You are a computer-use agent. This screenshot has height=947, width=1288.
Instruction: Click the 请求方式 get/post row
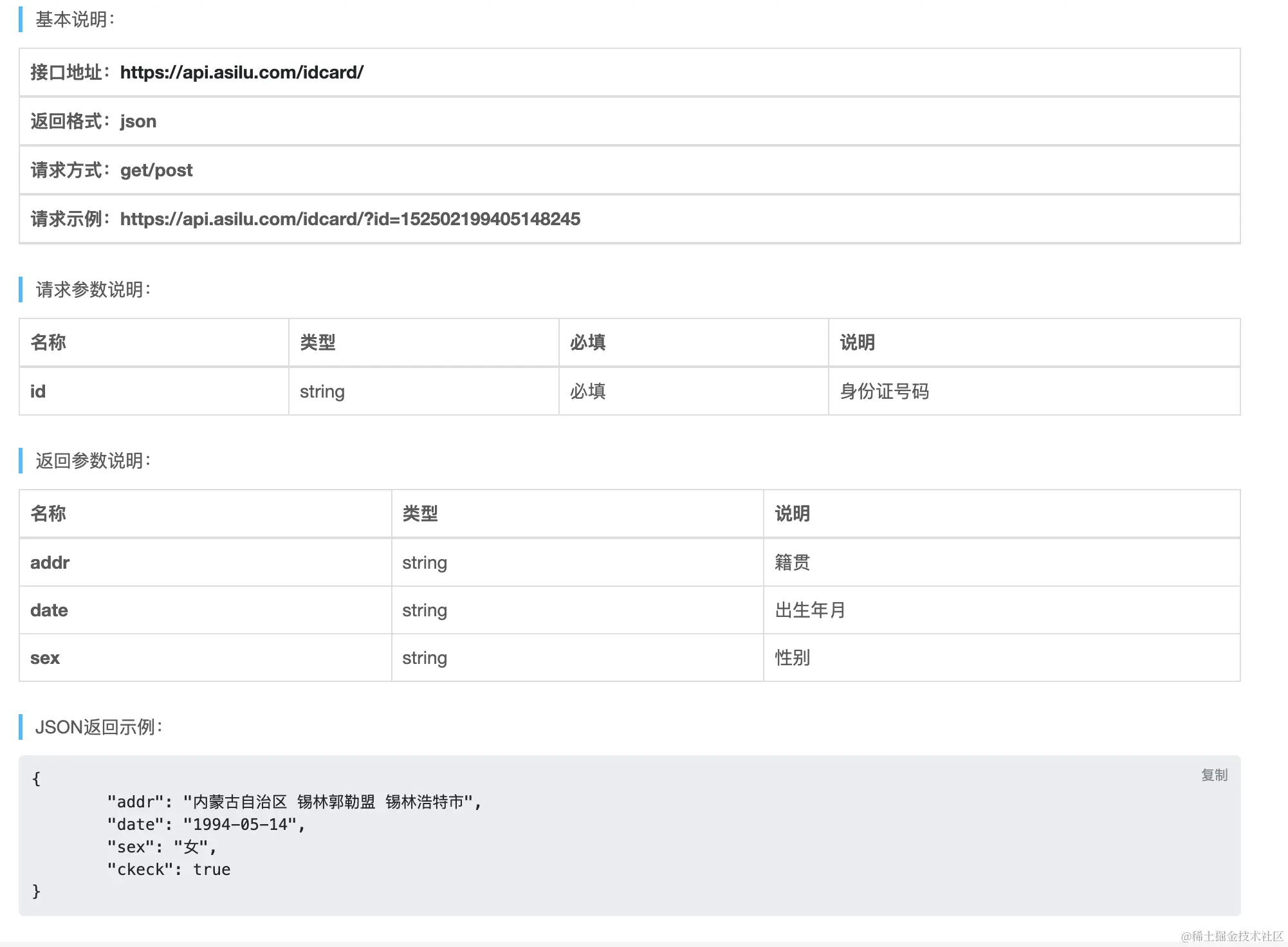(x=112, y=170)
